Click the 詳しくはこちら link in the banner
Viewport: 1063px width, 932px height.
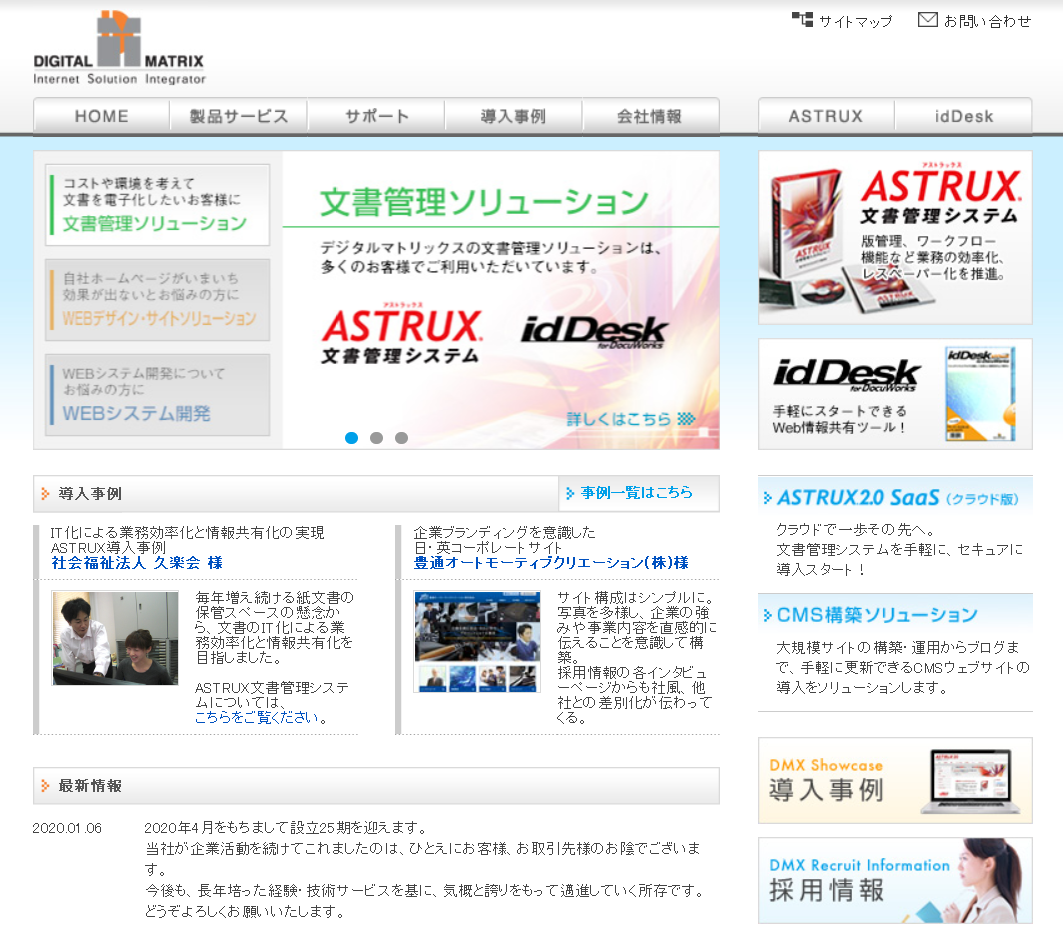point(630,419)
